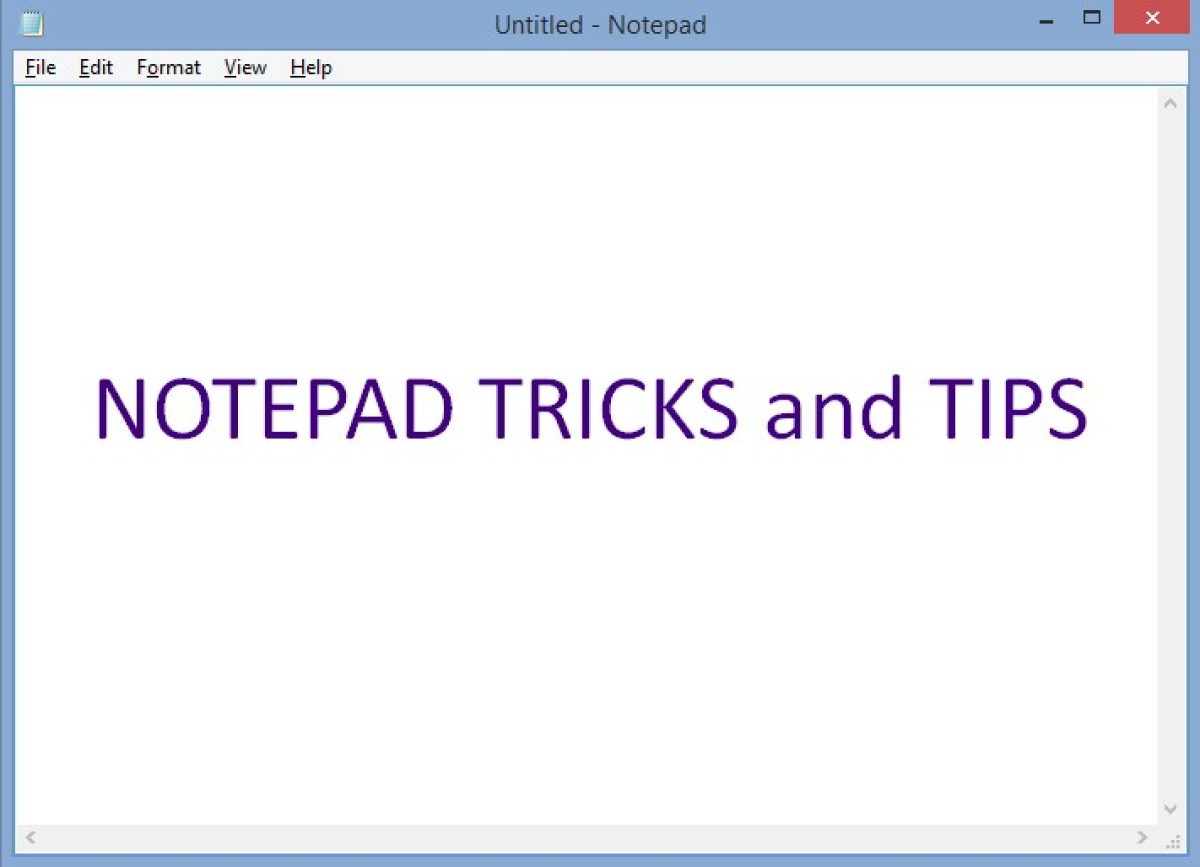Screen dimensions: 1200x867
Task: Click the vertical scrollbar up arrow
Action: pyautogui.click(x=1171, y=102)
